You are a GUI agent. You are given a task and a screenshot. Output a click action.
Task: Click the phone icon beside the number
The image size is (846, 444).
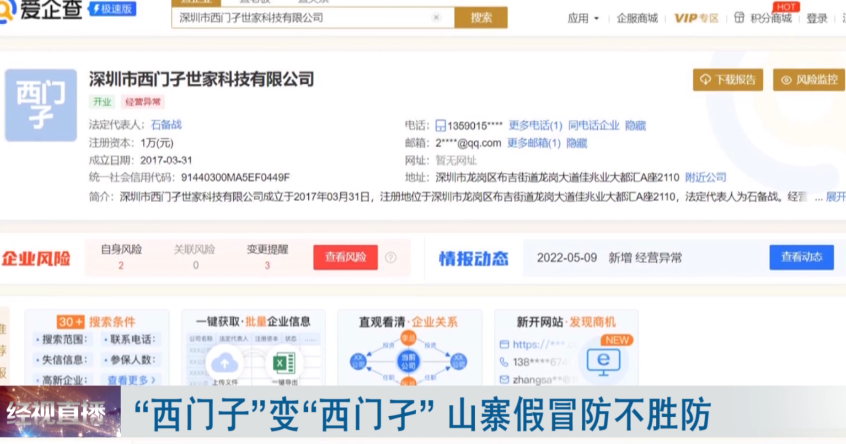(x=440, y=126)
